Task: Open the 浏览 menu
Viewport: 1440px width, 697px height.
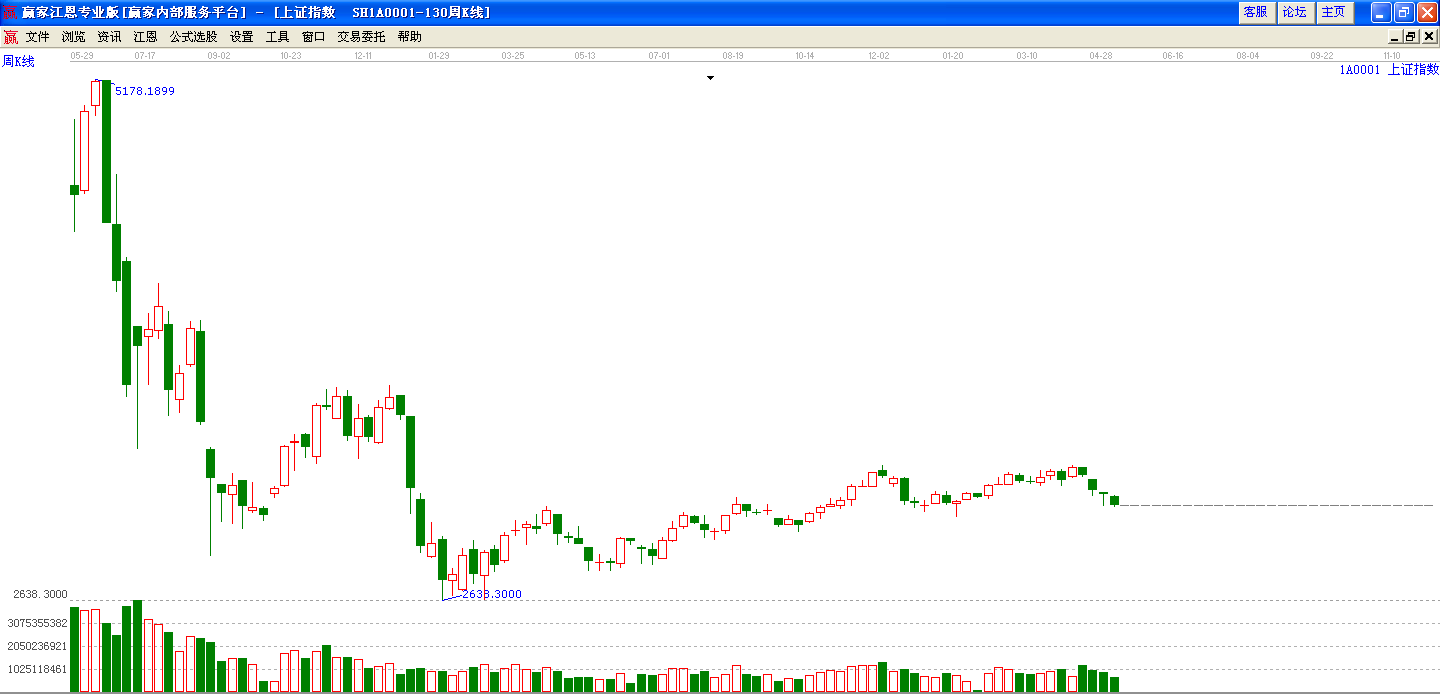Action: [74, 37]
